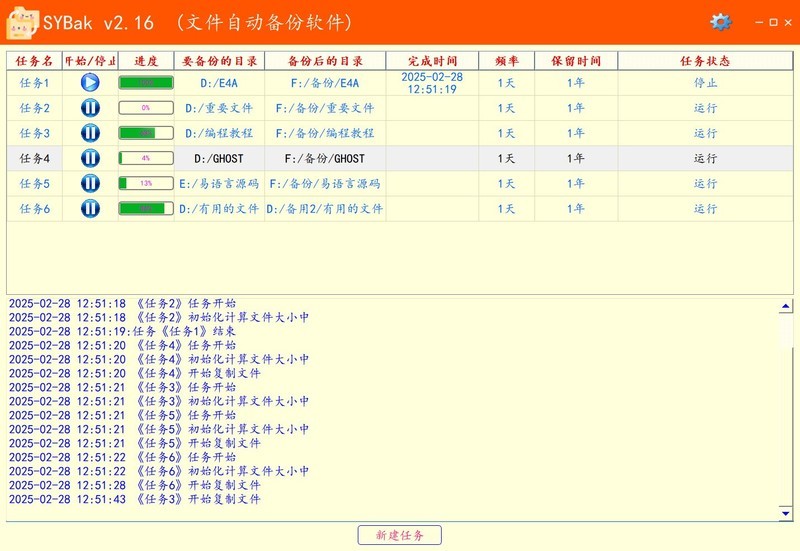800x551 pixels.
Task: Click the 任务状态 column header
Action: click(x=705, y=61)
